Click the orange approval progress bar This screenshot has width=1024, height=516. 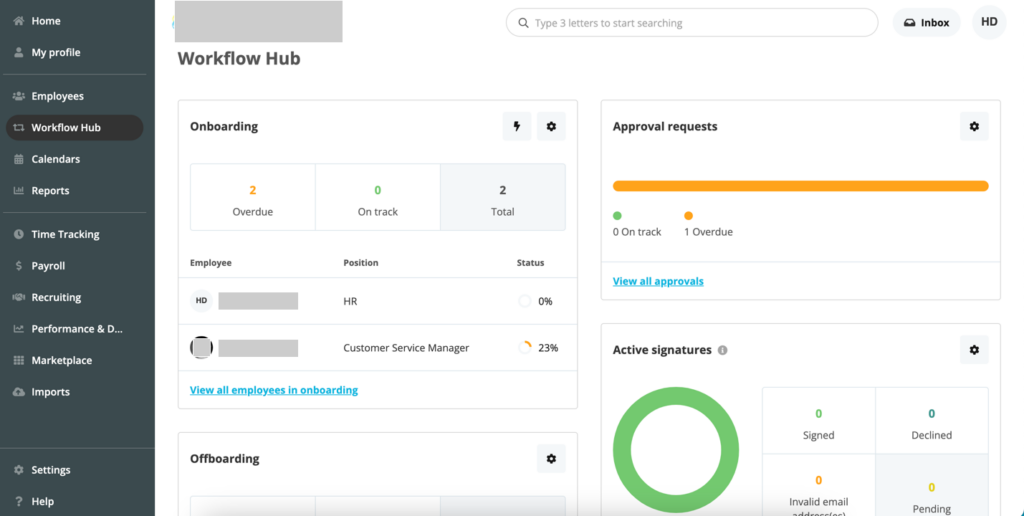coord(800,186)
